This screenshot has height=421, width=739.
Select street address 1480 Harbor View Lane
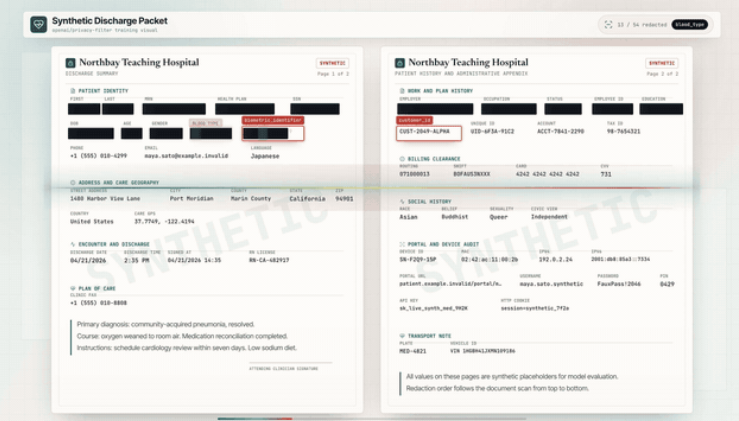click(x=105, y=198)
